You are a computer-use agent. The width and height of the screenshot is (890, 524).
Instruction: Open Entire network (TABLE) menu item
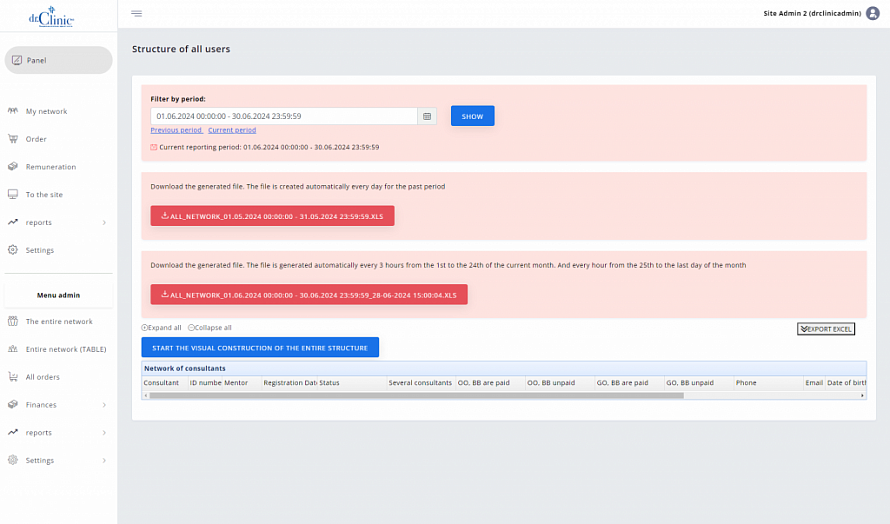(66, 349)
